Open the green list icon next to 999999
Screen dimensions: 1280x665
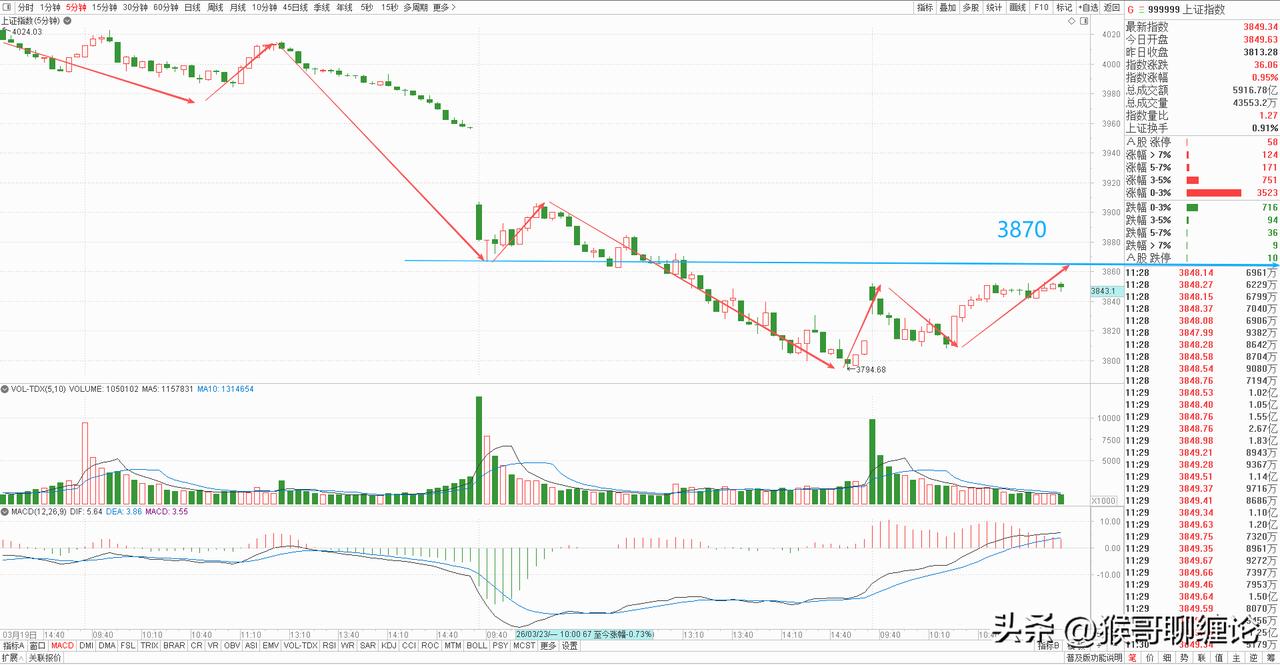point(1141,9)
